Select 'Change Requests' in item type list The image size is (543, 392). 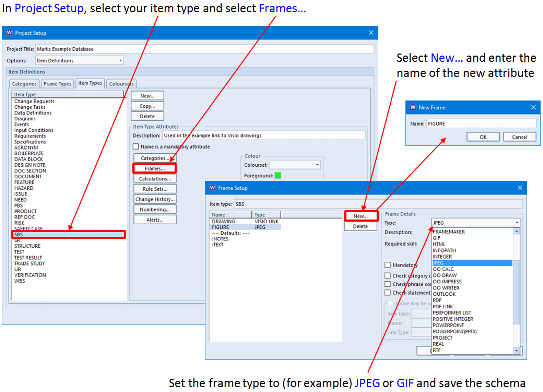click(x=34, y=101)
